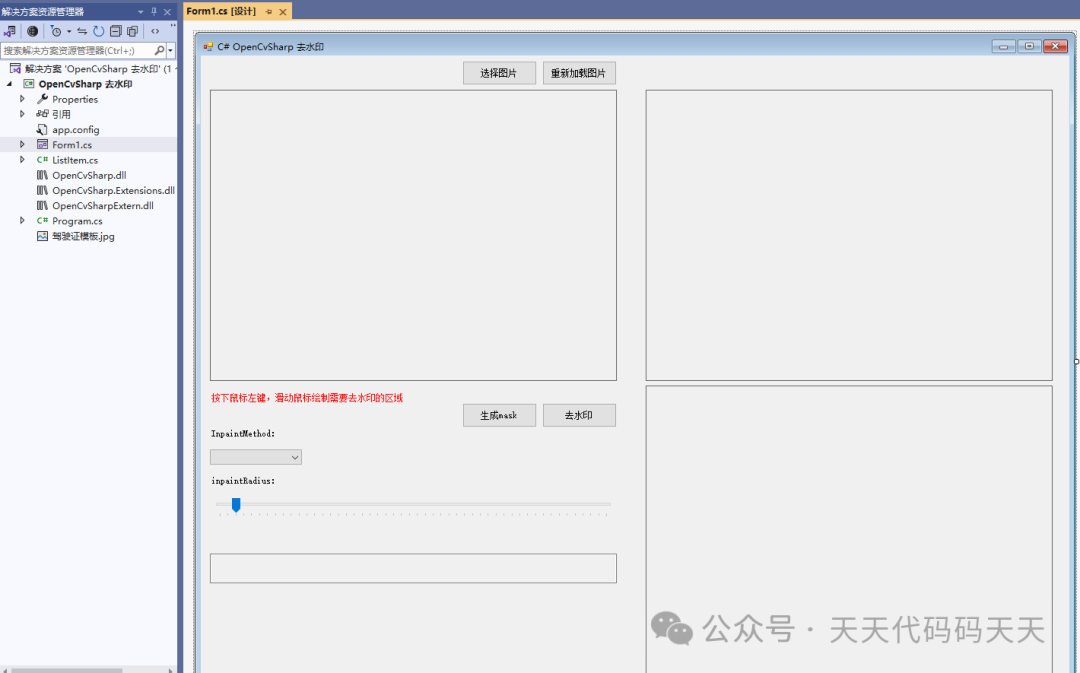Select OpenCvSharp.dll in the tree
Screen dimensions: 1080x673
click(89, 175)
